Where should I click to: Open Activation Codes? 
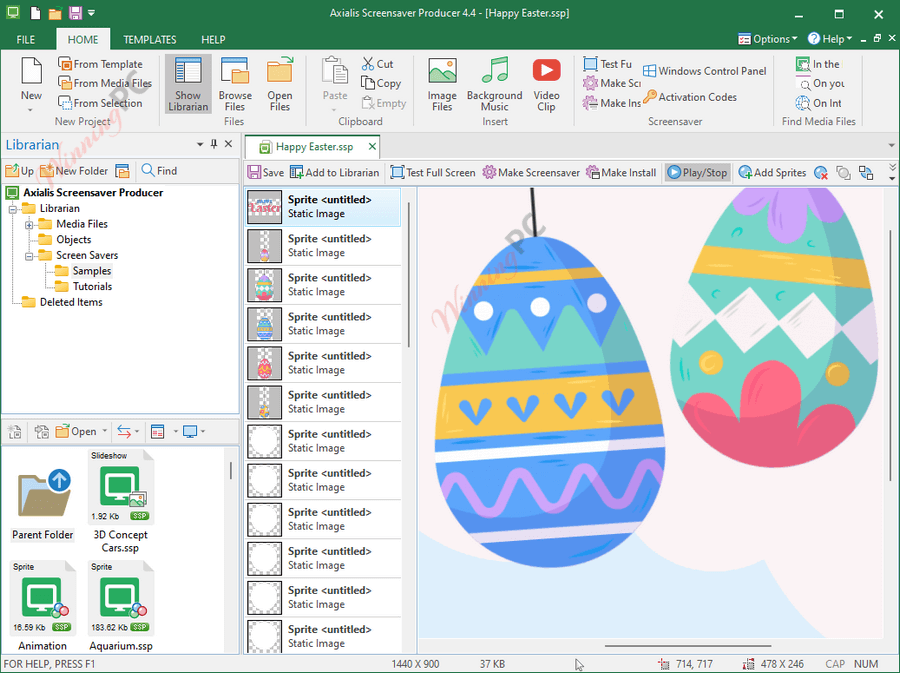point(690,97)
